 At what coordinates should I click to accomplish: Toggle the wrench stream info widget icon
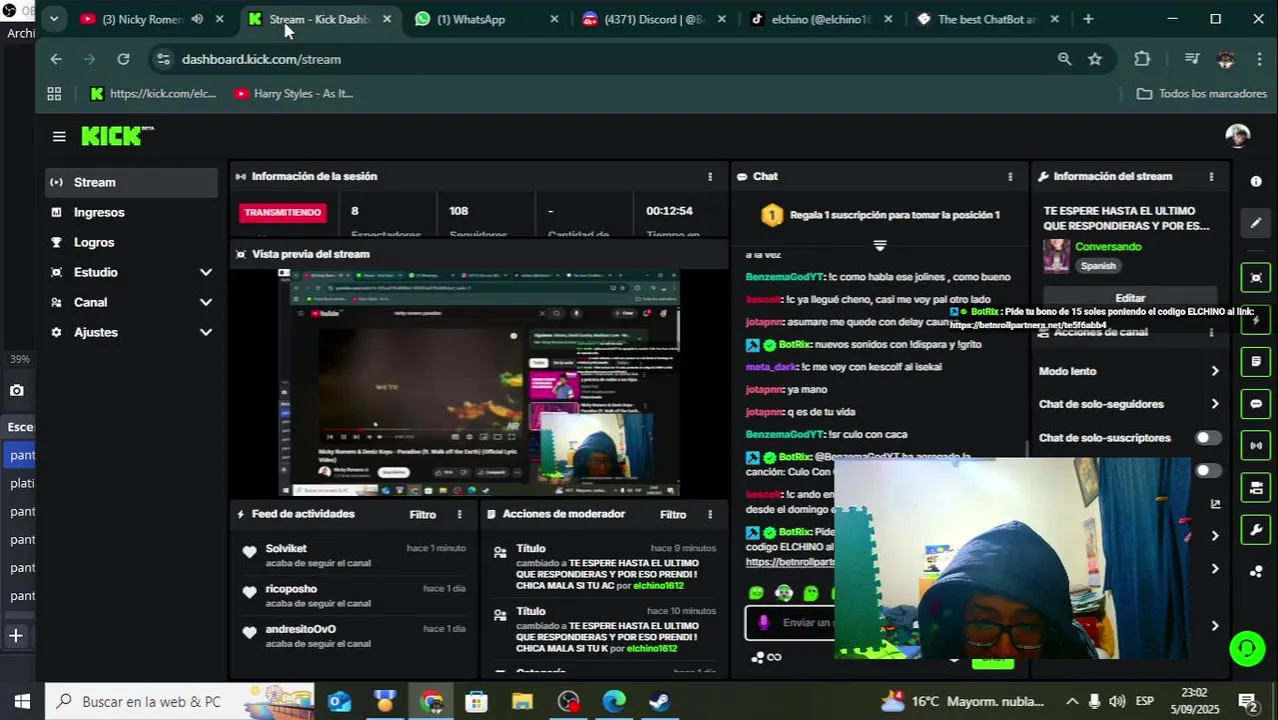1256,529
